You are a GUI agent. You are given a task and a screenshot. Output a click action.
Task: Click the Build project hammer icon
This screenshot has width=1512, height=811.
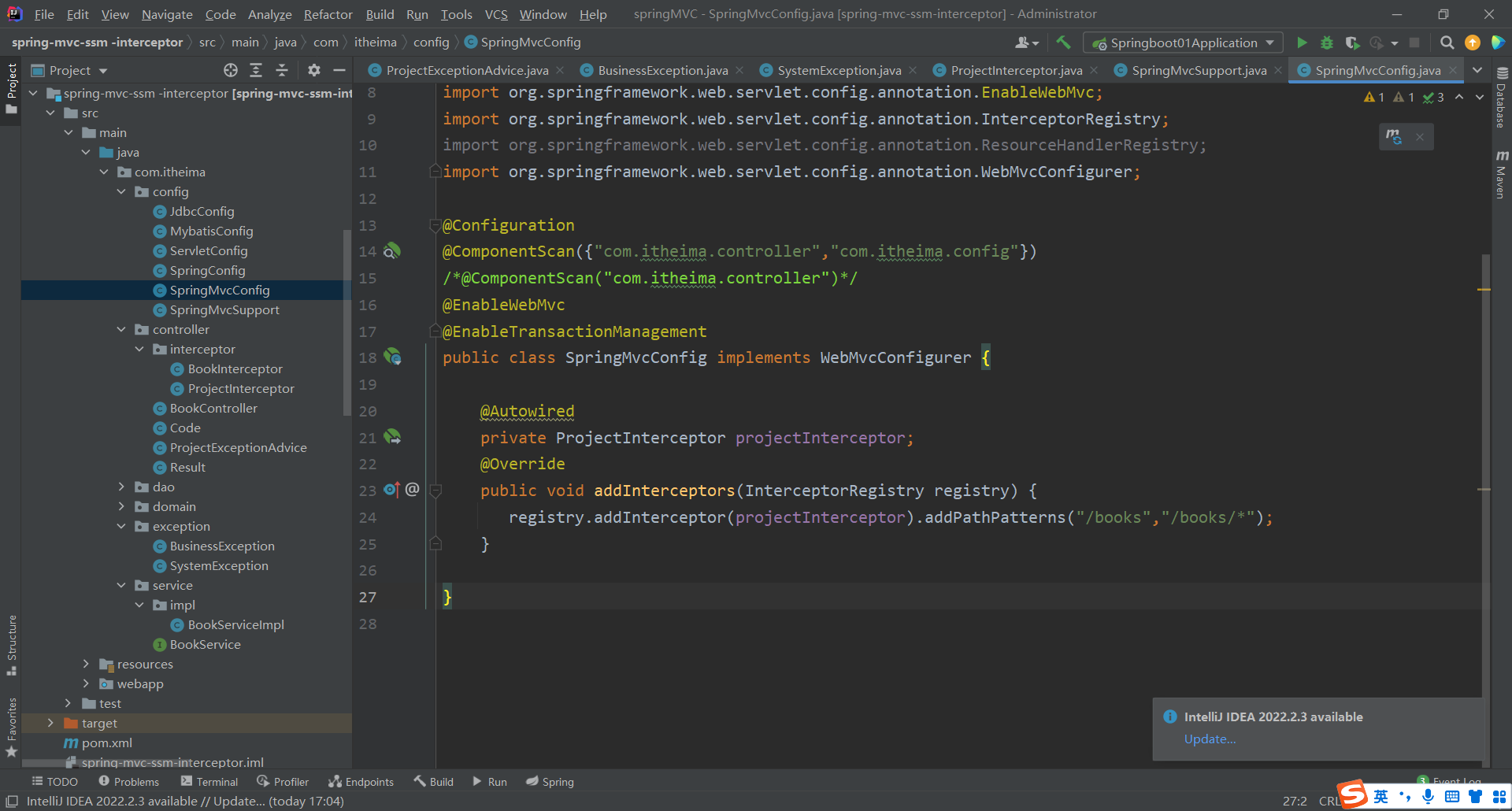tap(1063, 43)
